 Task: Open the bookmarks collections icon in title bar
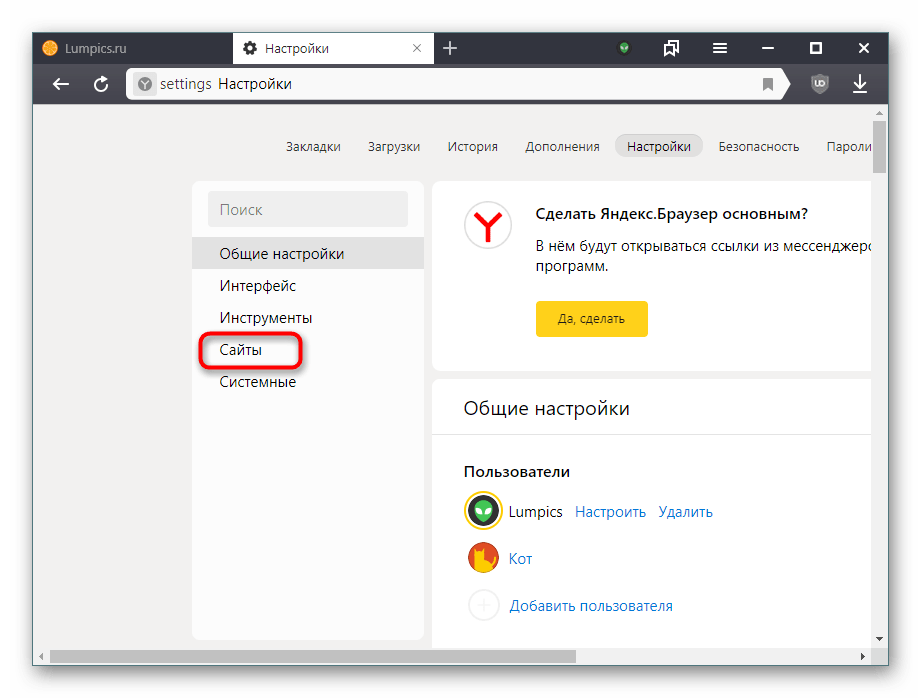[671, 48]
